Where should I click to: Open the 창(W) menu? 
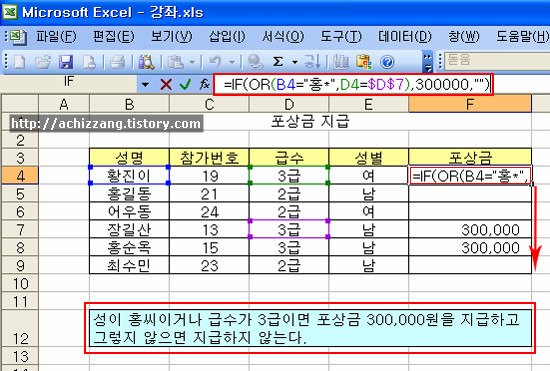pos(464,36)
